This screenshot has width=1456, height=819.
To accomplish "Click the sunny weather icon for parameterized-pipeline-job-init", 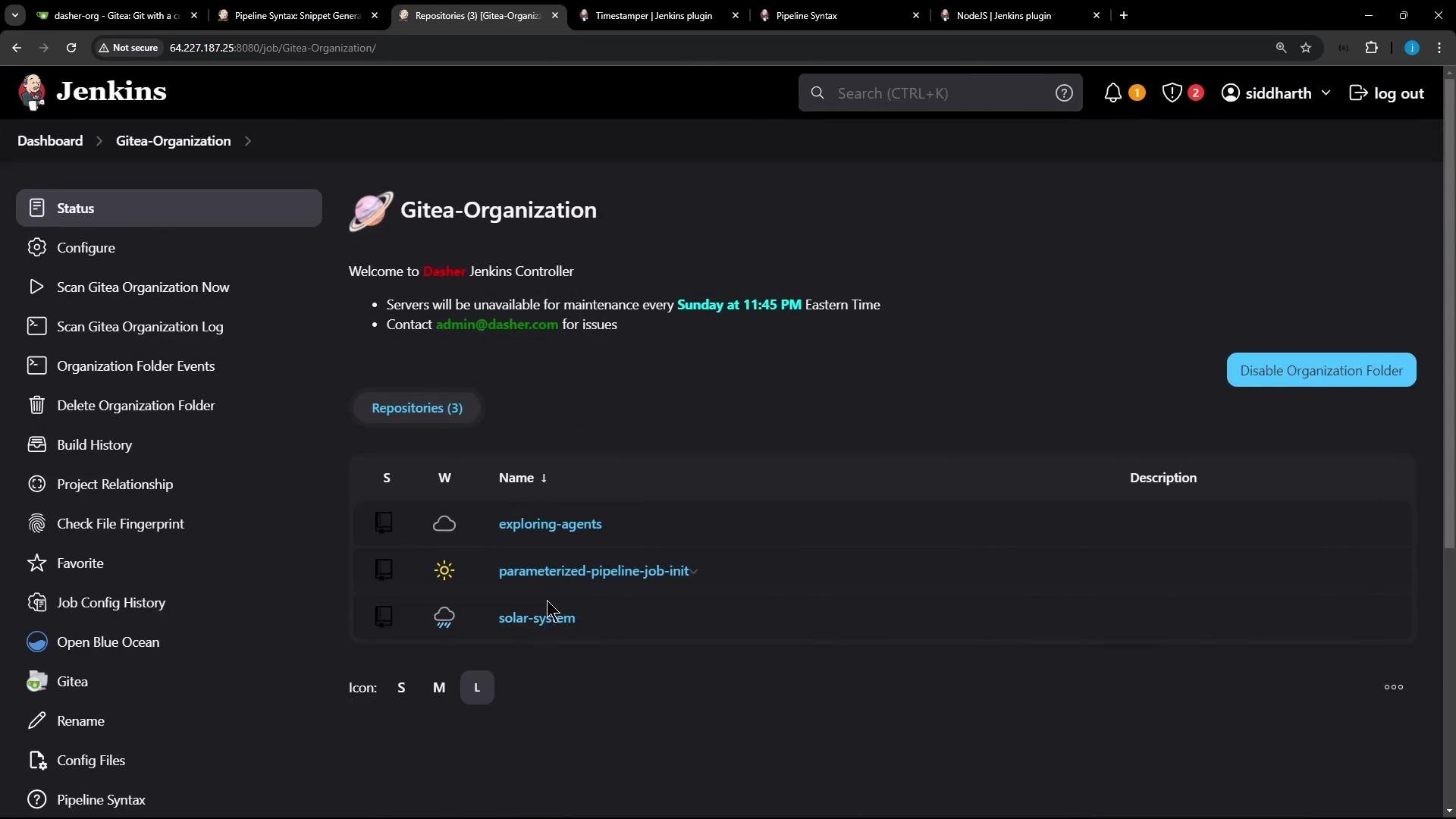I will click(444, 570).
